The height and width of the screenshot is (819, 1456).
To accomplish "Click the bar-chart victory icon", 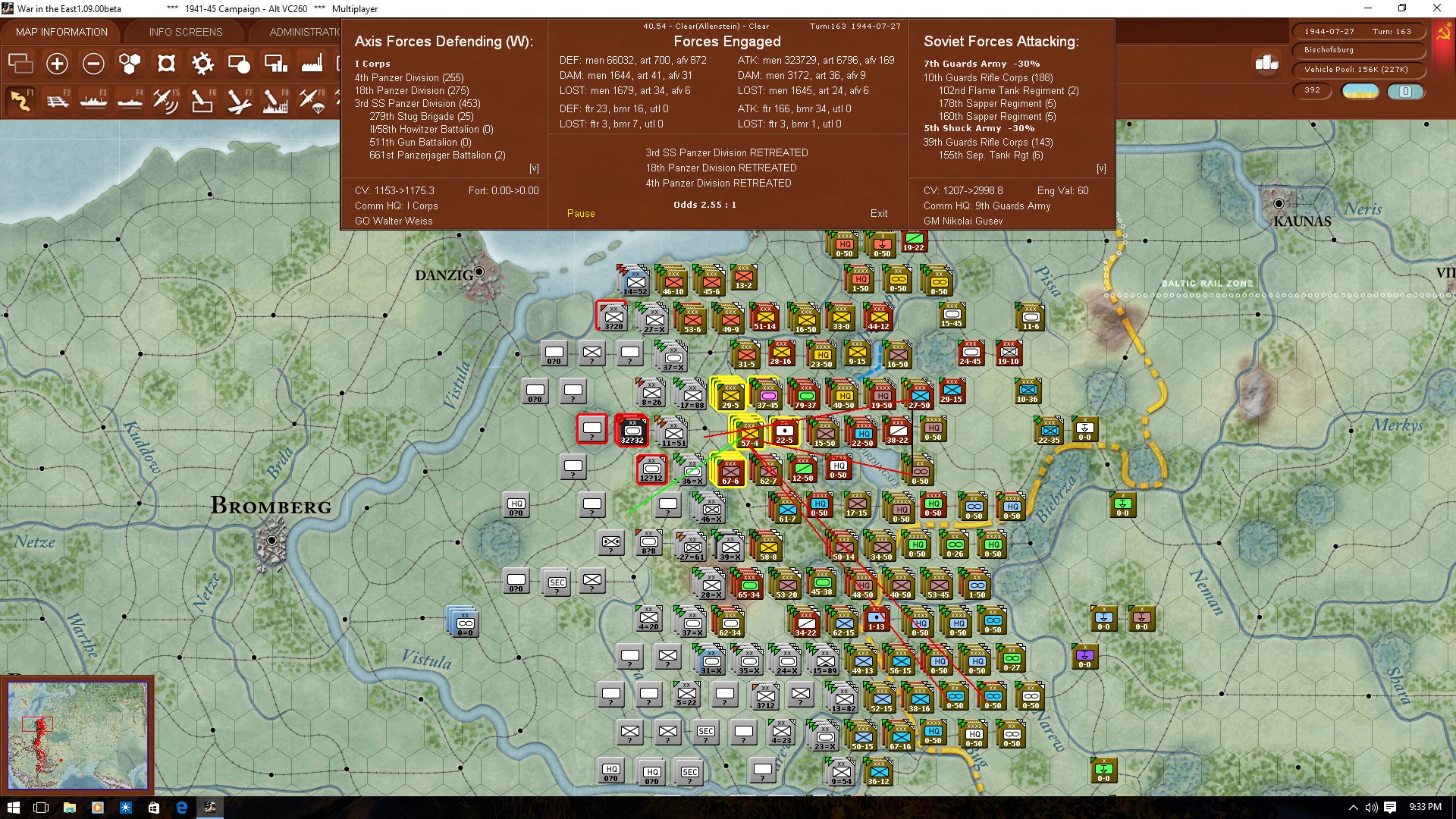I will (x=1266, y=63).
